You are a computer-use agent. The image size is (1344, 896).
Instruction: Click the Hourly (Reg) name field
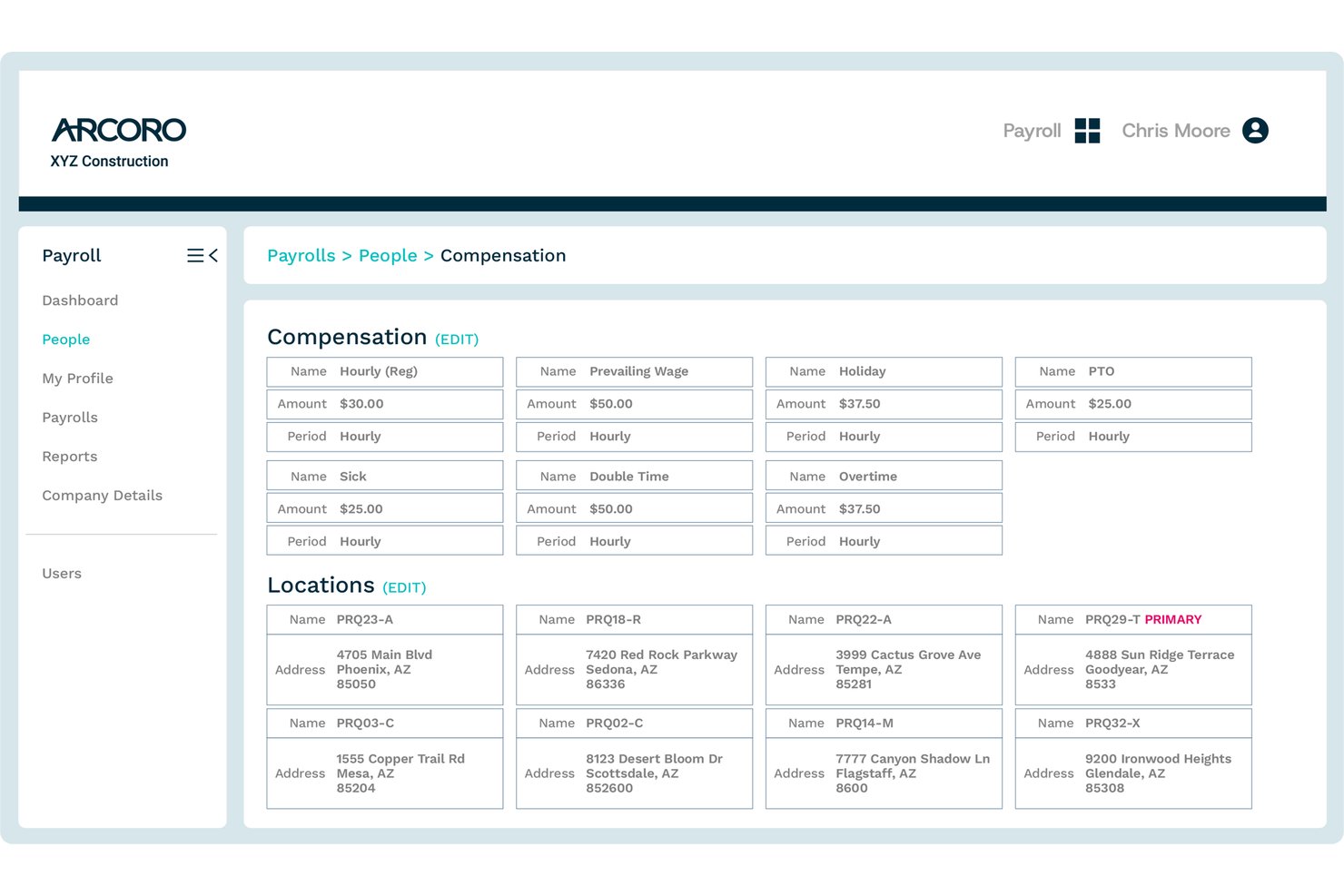point(385,371)
